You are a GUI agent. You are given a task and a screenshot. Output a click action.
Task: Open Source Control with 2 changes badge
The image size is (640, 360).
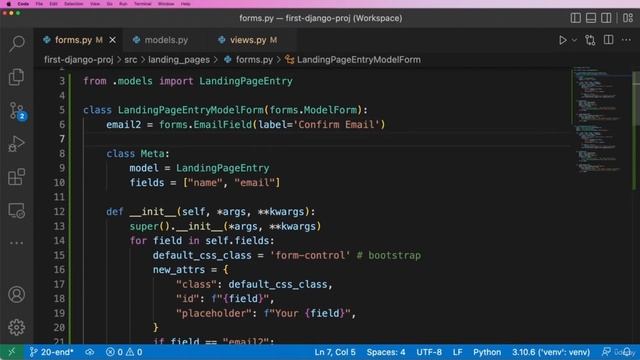(17, 111)
